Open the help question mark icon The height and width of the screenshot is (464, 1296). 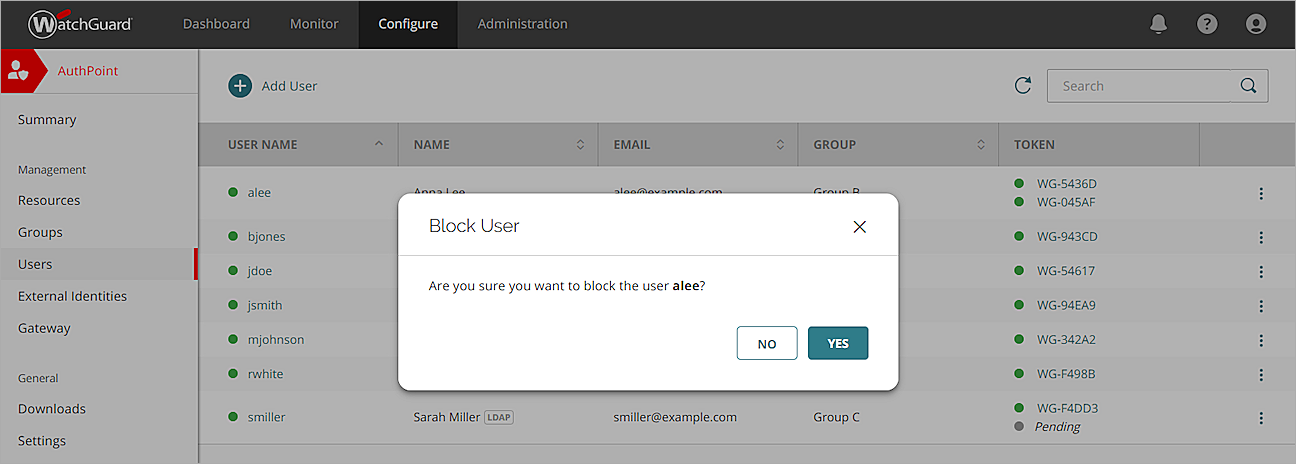[x=1207, y=24]
